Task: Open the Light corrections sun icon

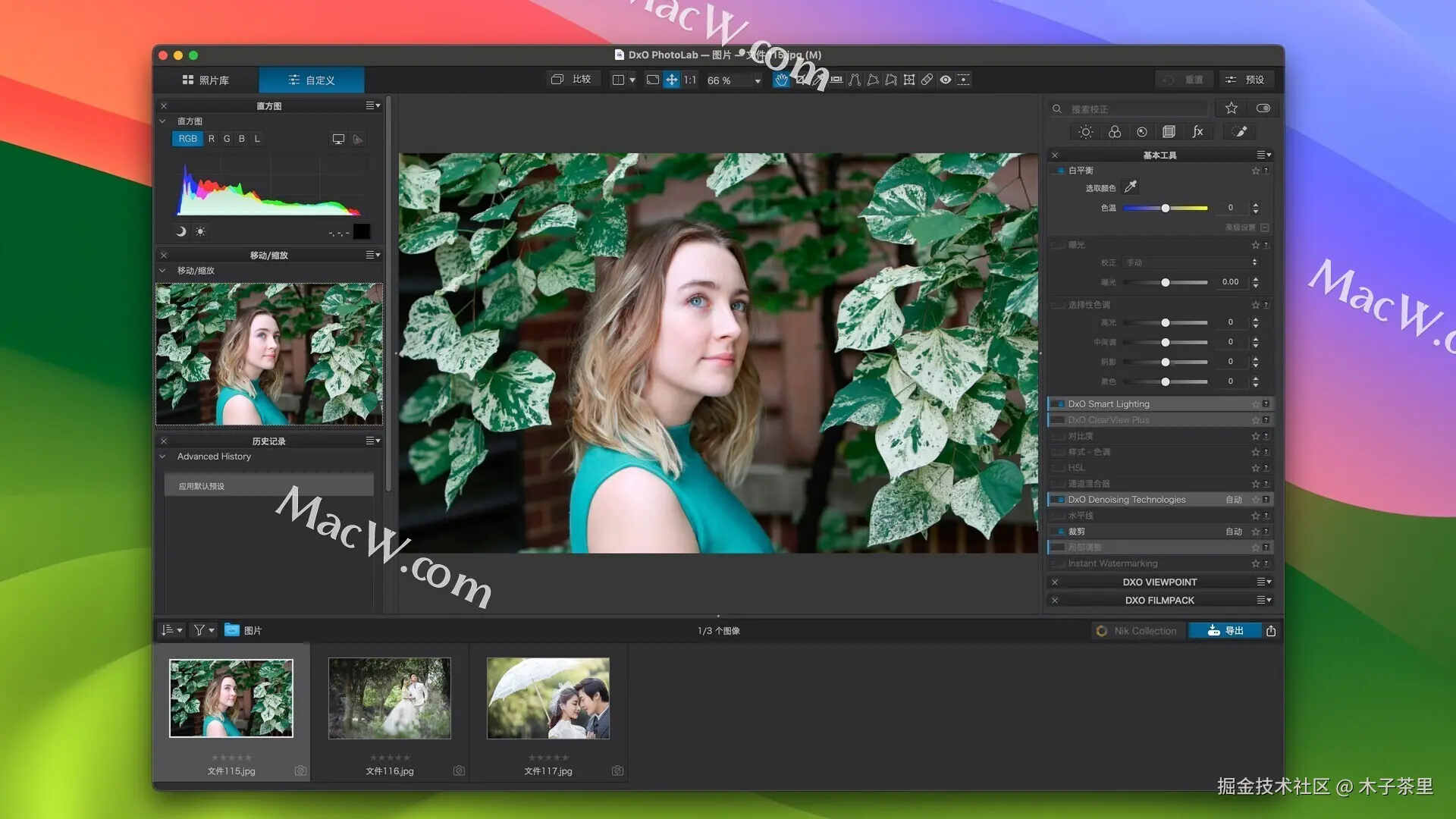Action: coord(1085,132)
